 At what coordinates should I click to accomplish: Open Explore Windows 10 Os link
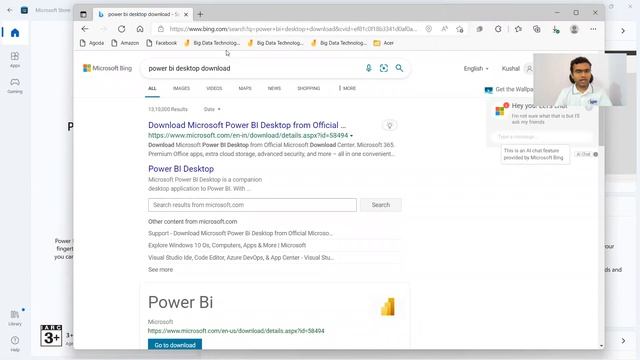[227, 245]
